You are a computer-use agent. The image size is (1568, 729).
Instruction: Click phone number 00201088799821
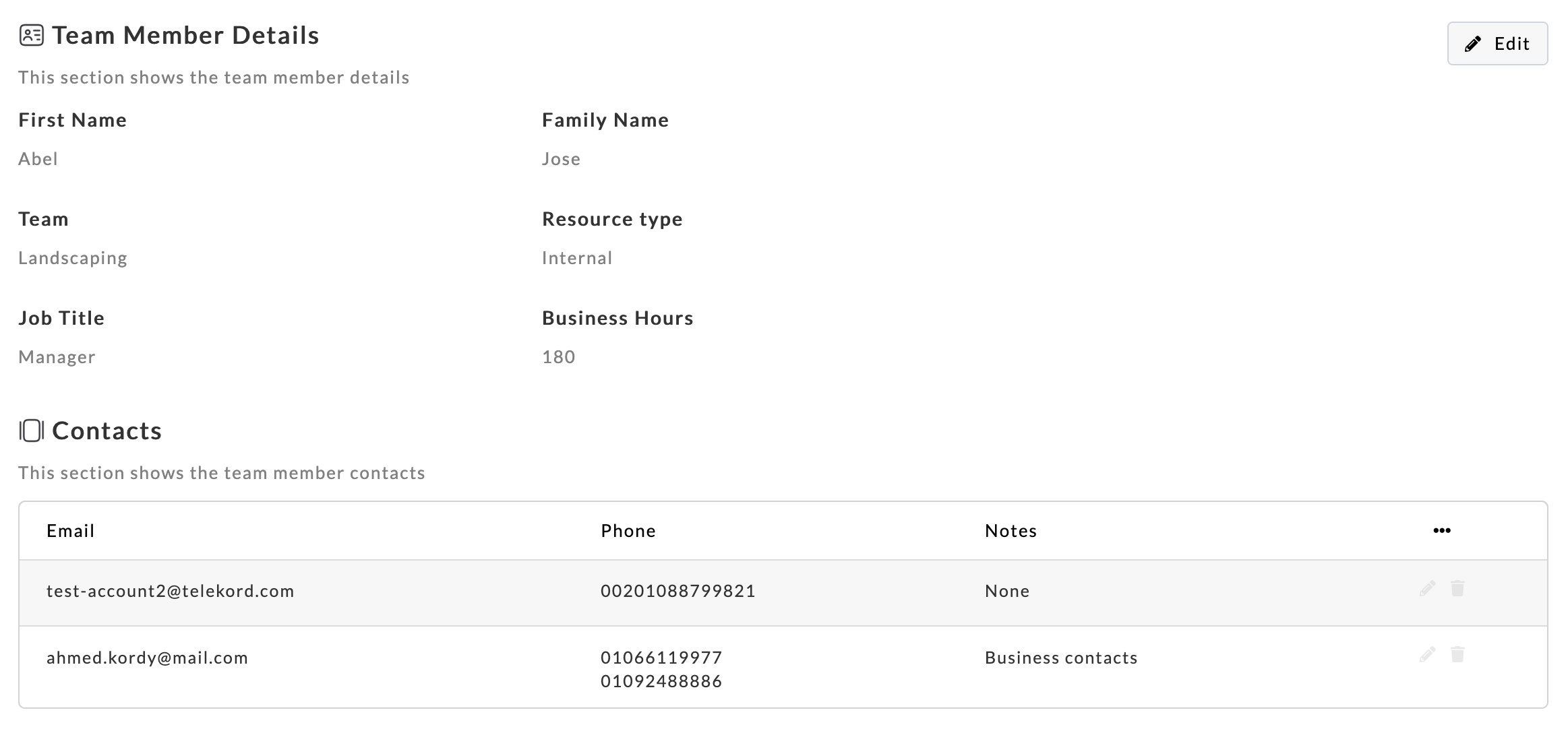677,591
